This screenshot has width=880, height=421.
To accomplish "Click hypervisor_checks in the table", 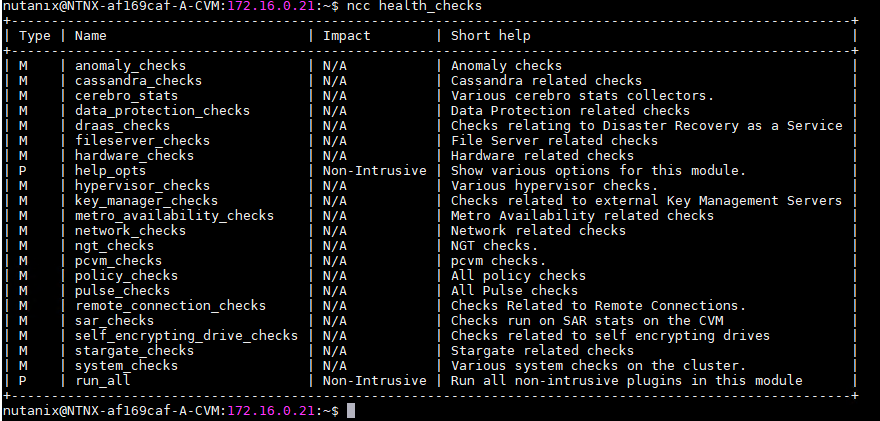I will (x=142, y=186).
